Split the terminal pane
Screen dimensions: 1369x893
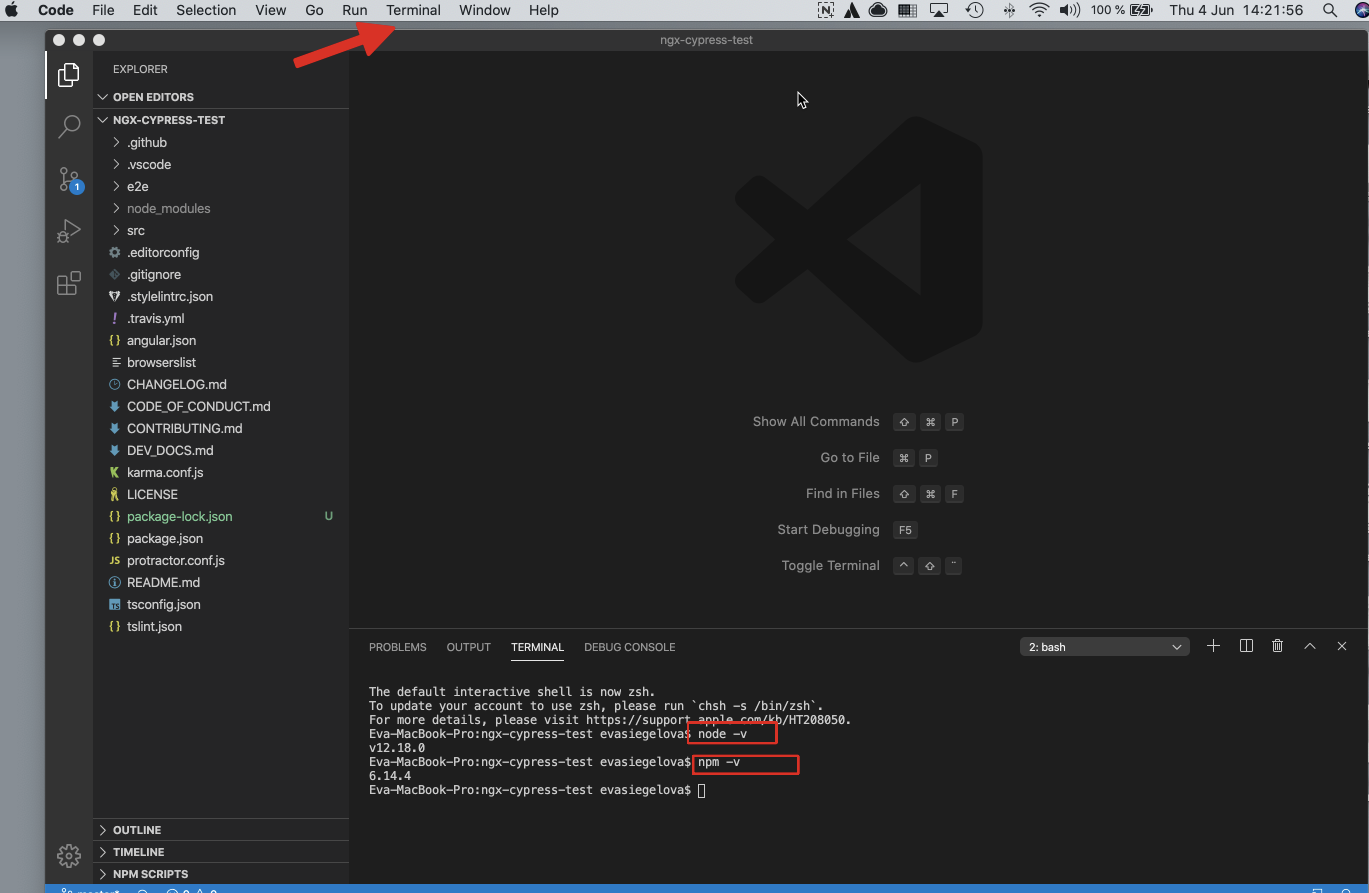click(x=1246, y=646)
